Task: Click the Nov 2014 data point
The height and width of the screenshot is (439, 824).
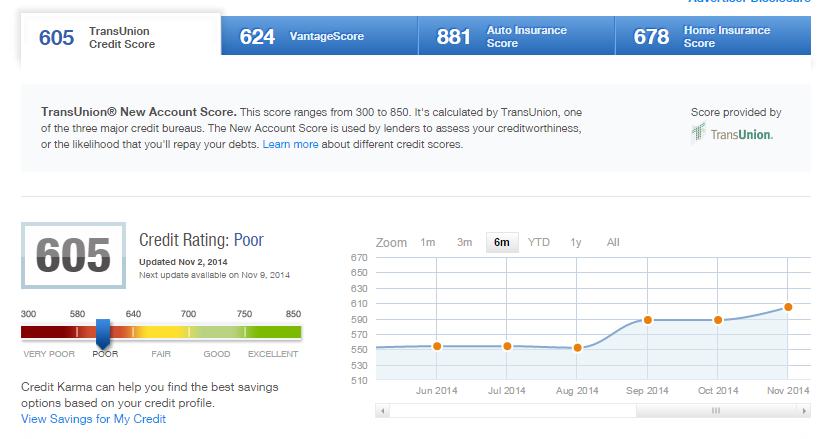Action: tap(788, 307)
